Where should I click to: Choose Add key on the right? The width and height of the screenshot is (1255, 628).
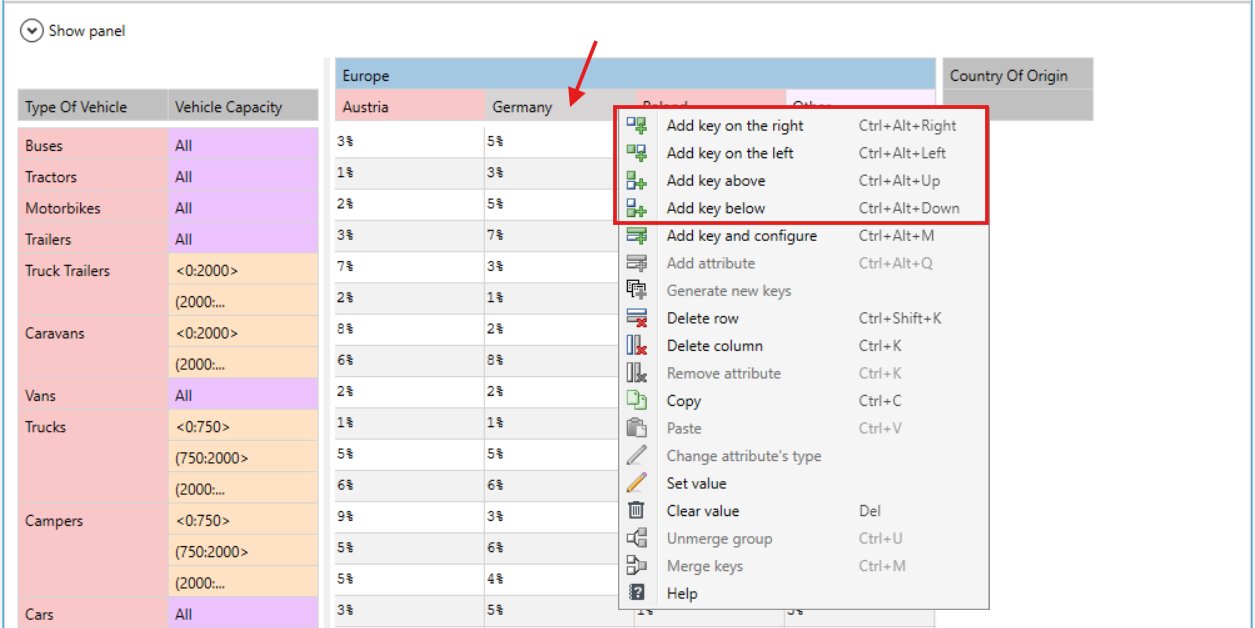tap(803, 126)
